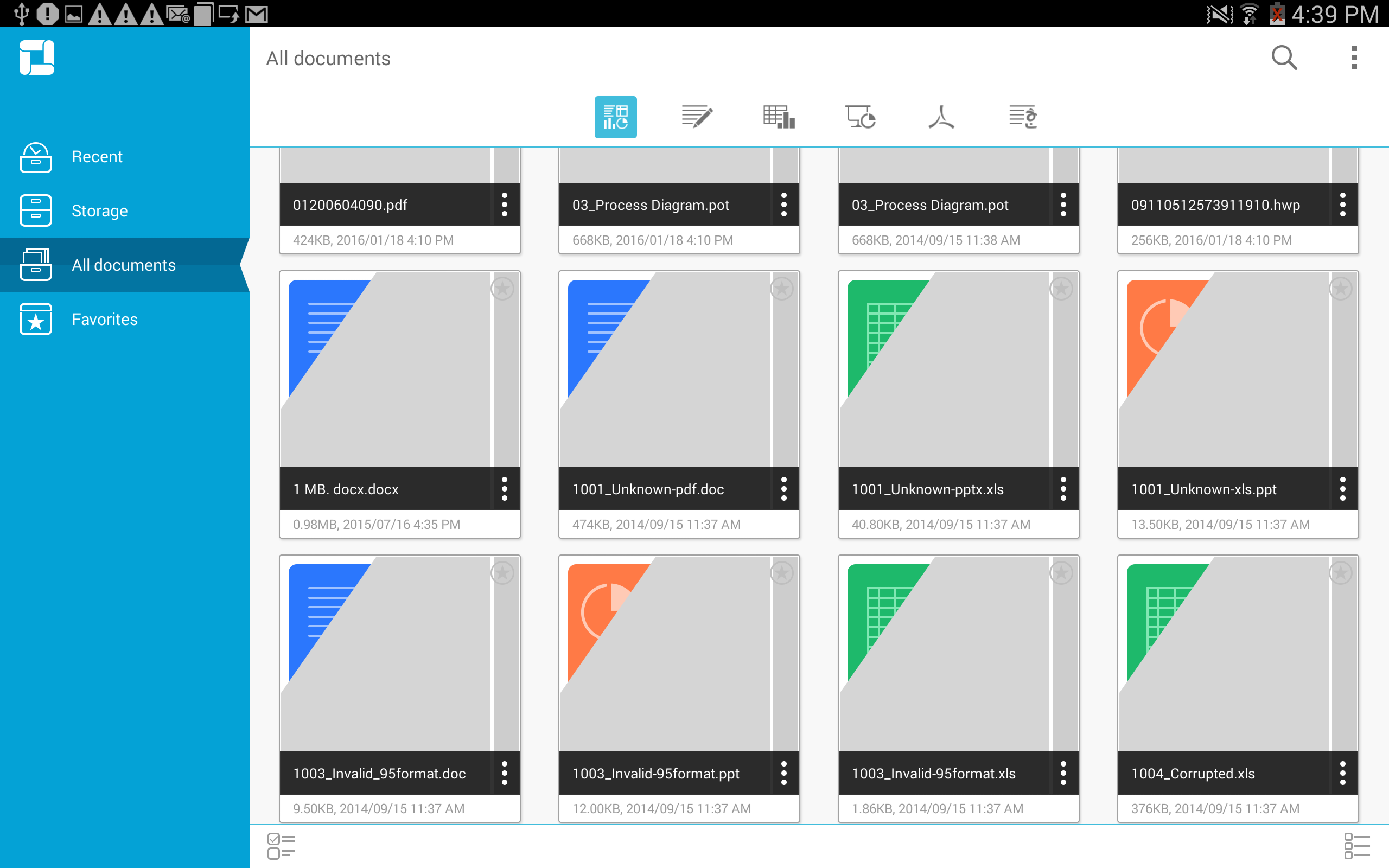Screen dimensions: 1389x868
Task: Open the overflow menu at top right
Action: pos(1354,58)
